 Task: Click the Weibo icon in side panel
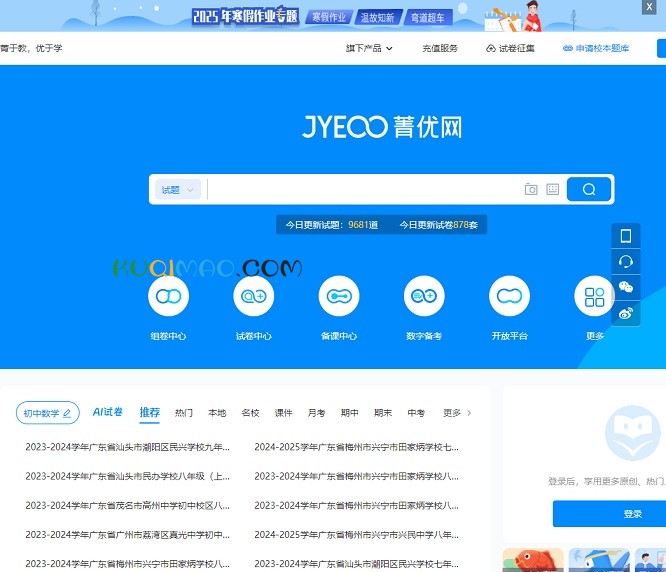pos(626,313)
